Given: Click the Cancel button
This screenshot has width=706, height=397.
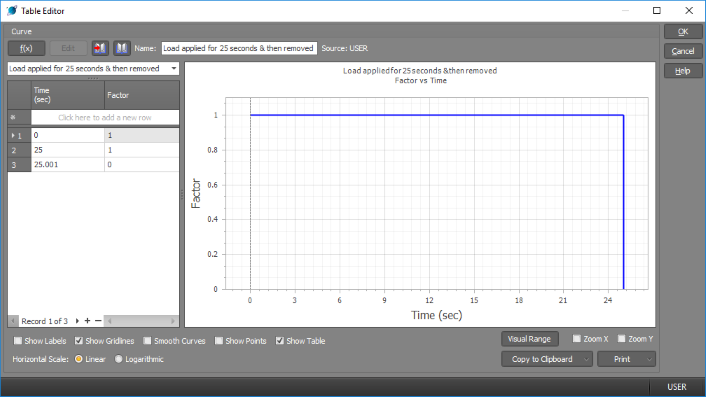Looking at the screenshot, I should tap(683, 51).
